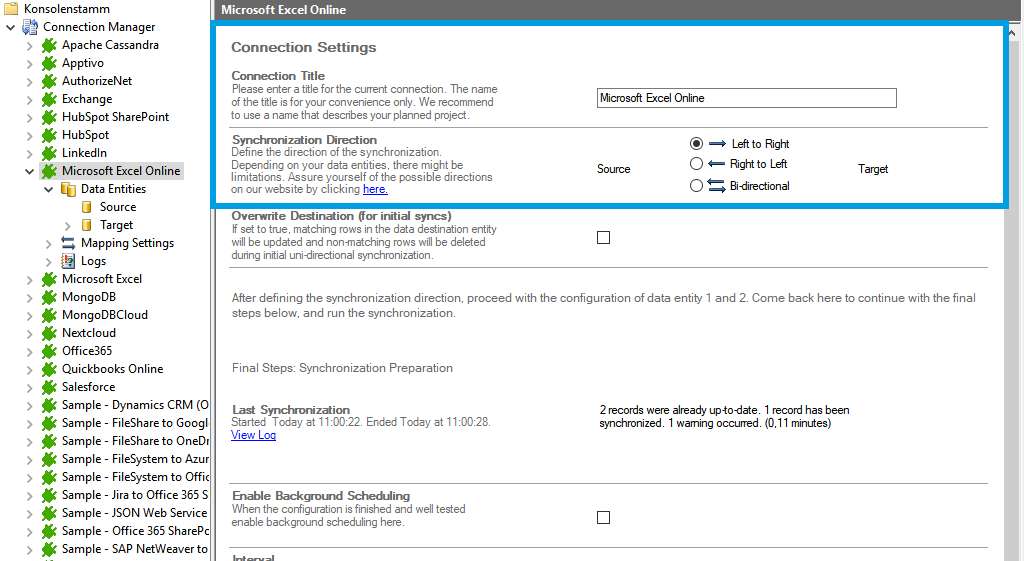Select Right to Left synchronization direction
This screenshot has height=561, width=1024.
[x=697, y=164]
